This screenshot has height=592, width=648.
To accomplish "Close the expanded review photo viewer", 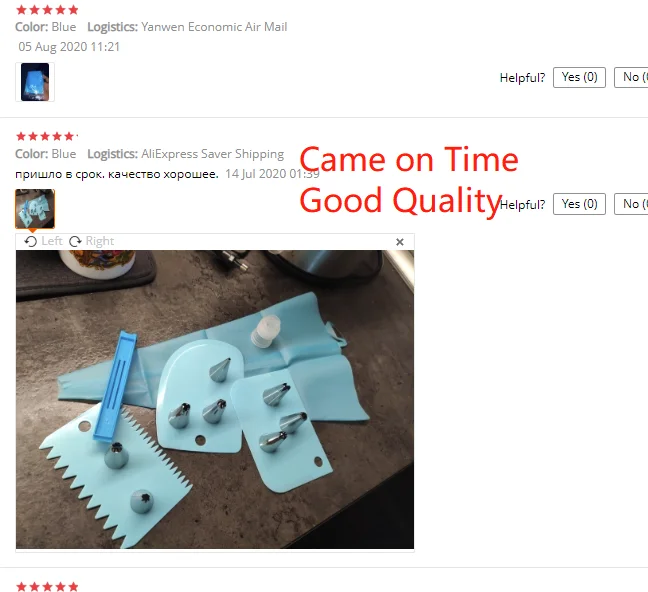I will click(x=400, y=242).
